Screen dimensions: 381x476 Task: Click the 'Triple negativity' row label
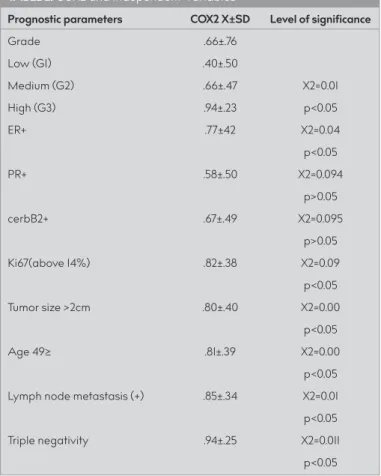click(x=48, y=441)
